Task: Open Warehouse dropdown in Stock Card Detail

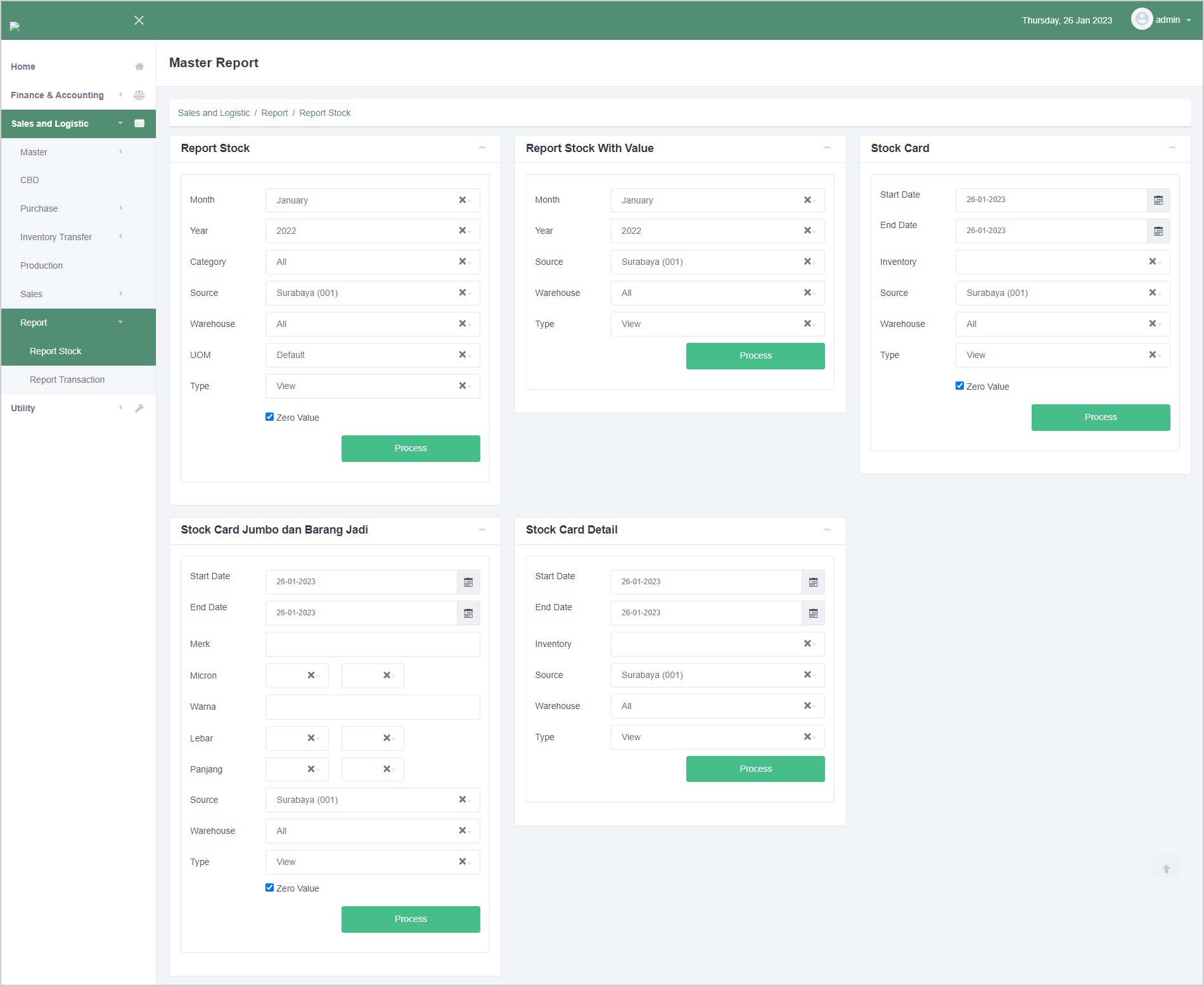Action: [x=707, y=707]
